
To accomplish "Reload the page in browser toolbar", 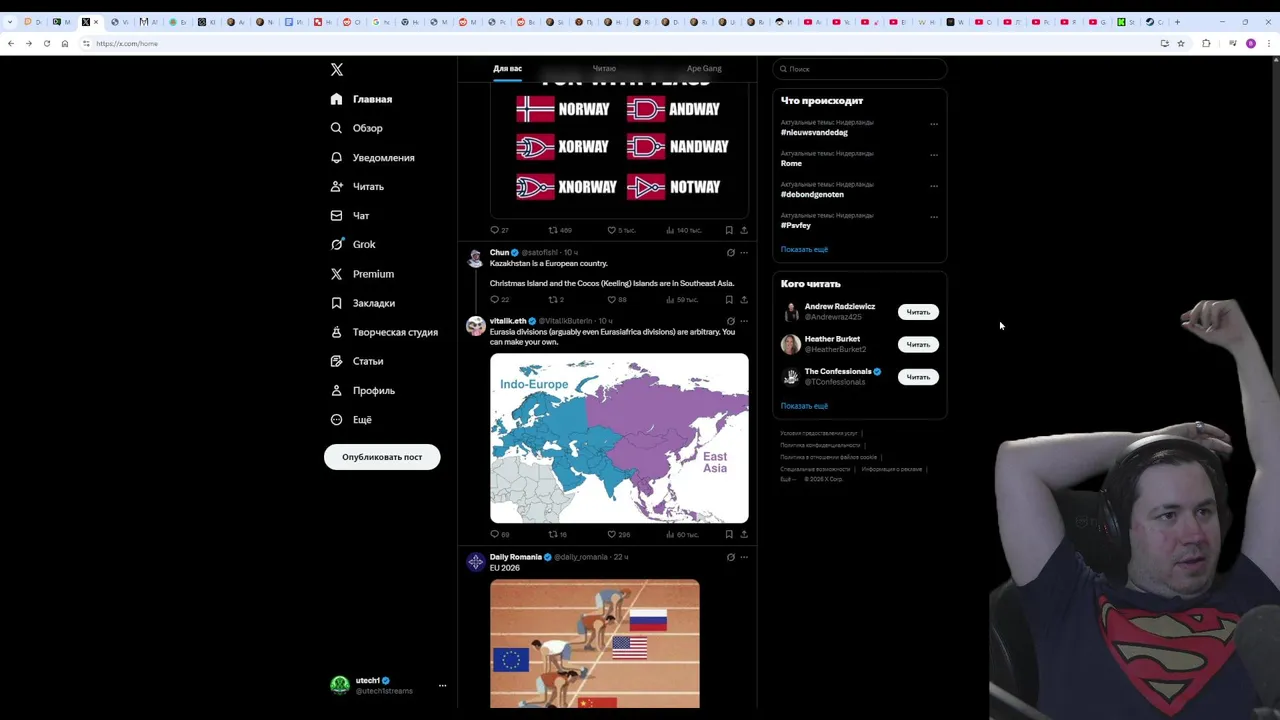I will tap(46, 43).
